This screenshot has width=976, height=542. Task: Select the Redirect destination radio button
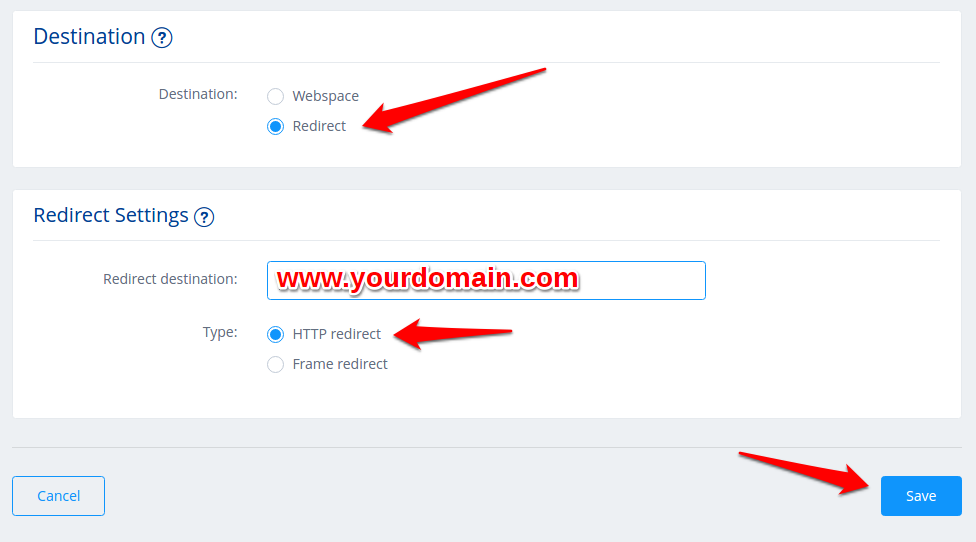pyautogui.click(x=275, y=126)
